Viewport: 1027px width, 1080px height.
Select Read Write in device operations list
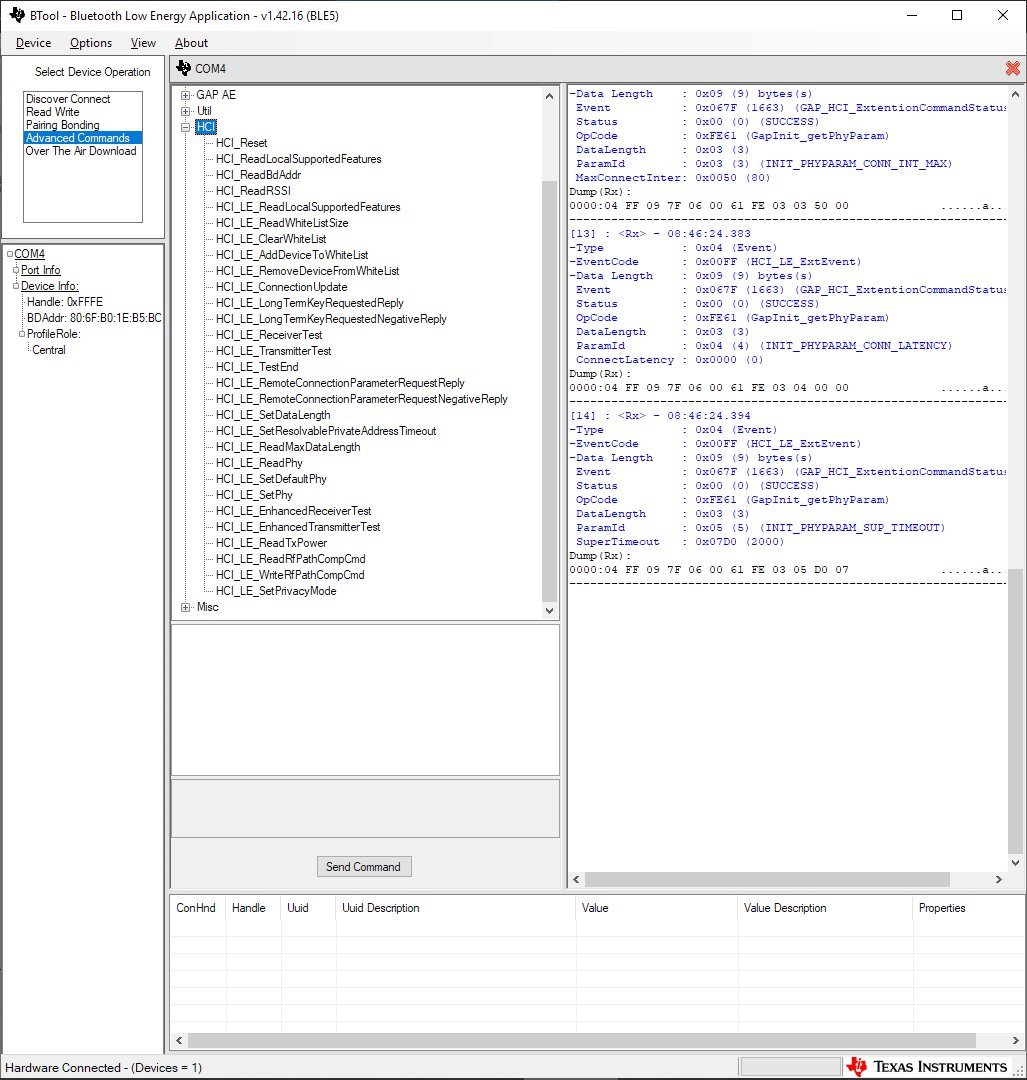[x=62, y=111]
